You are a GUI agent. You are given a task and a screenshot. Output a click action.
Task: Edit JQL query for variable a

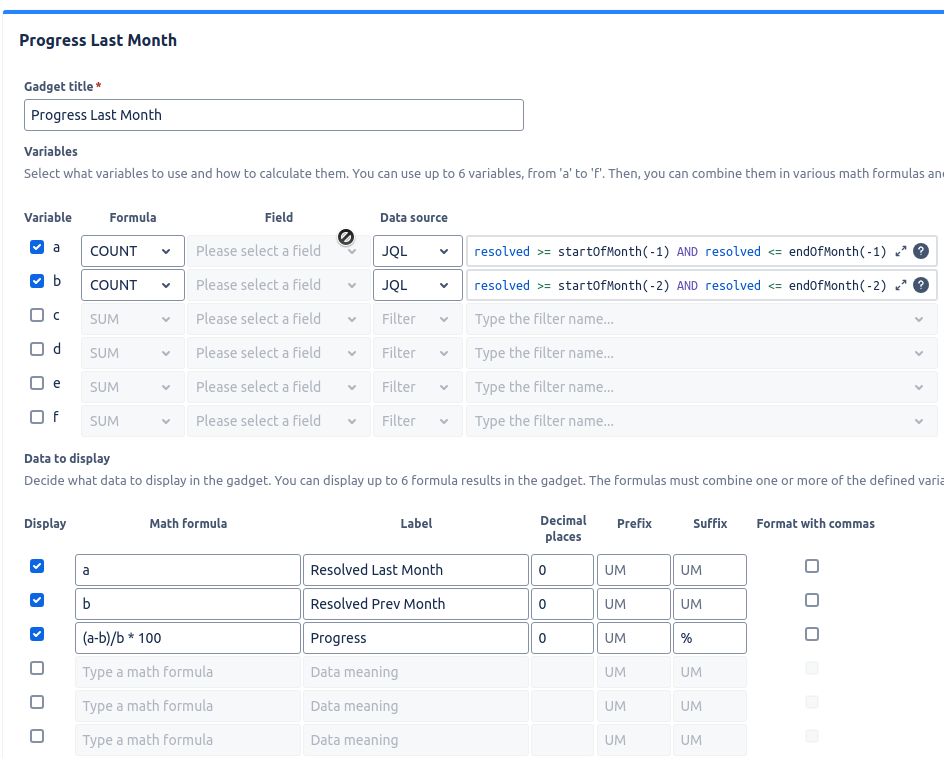(680, 252)
